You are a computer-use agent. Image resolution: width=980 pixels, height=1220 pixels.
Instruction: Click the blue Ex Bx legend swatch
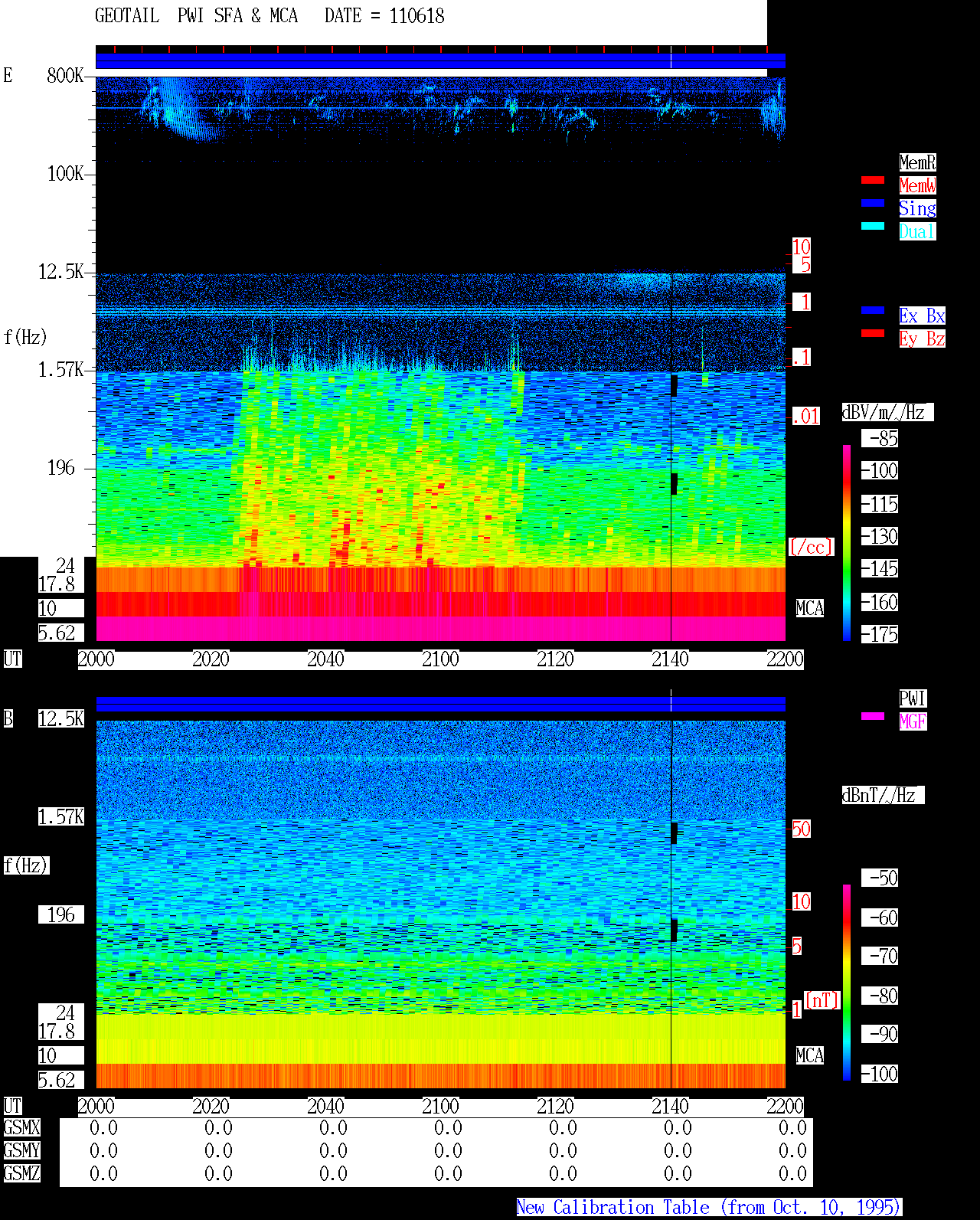tap(873, 310)
